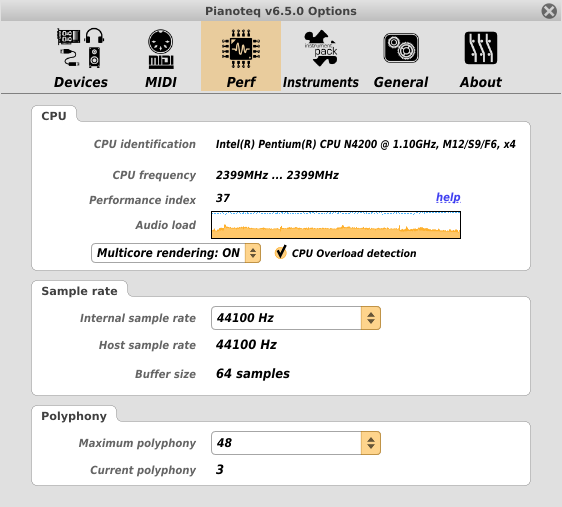Click the CPU identification label

pos(145,144)
